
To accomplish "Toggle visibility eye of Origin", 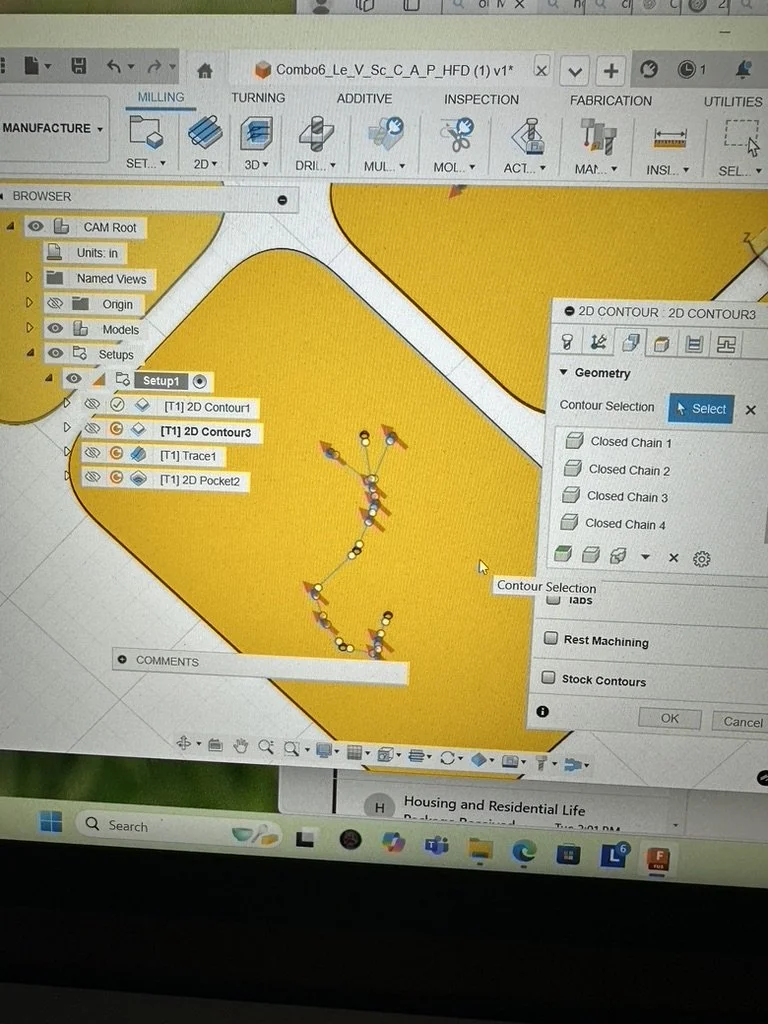I will [x=56, y=303].
